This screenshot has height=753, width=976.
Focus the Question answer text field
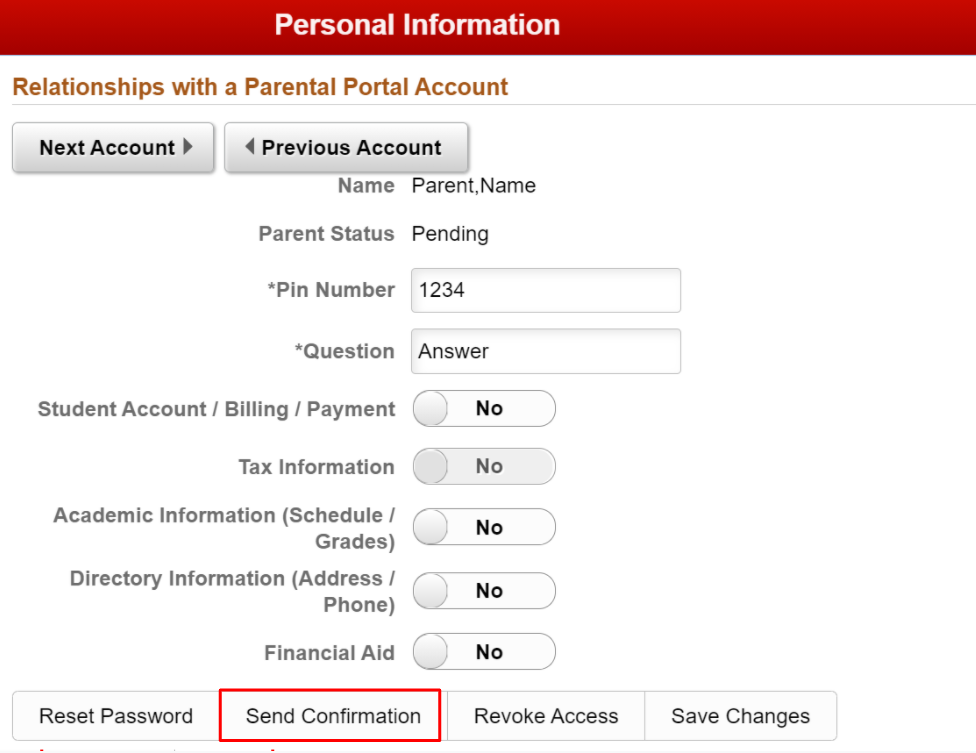point(545,351)
